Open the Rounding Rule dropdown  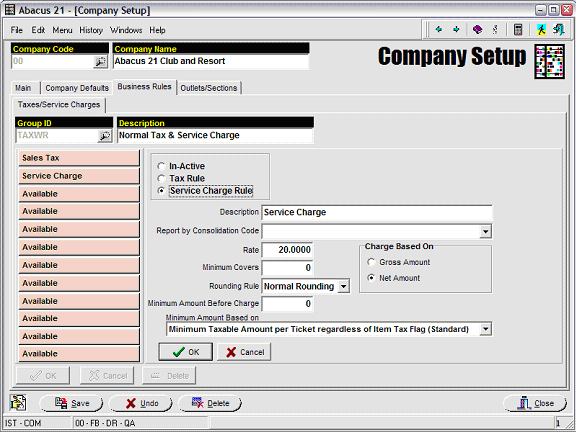tap(343, 286)
